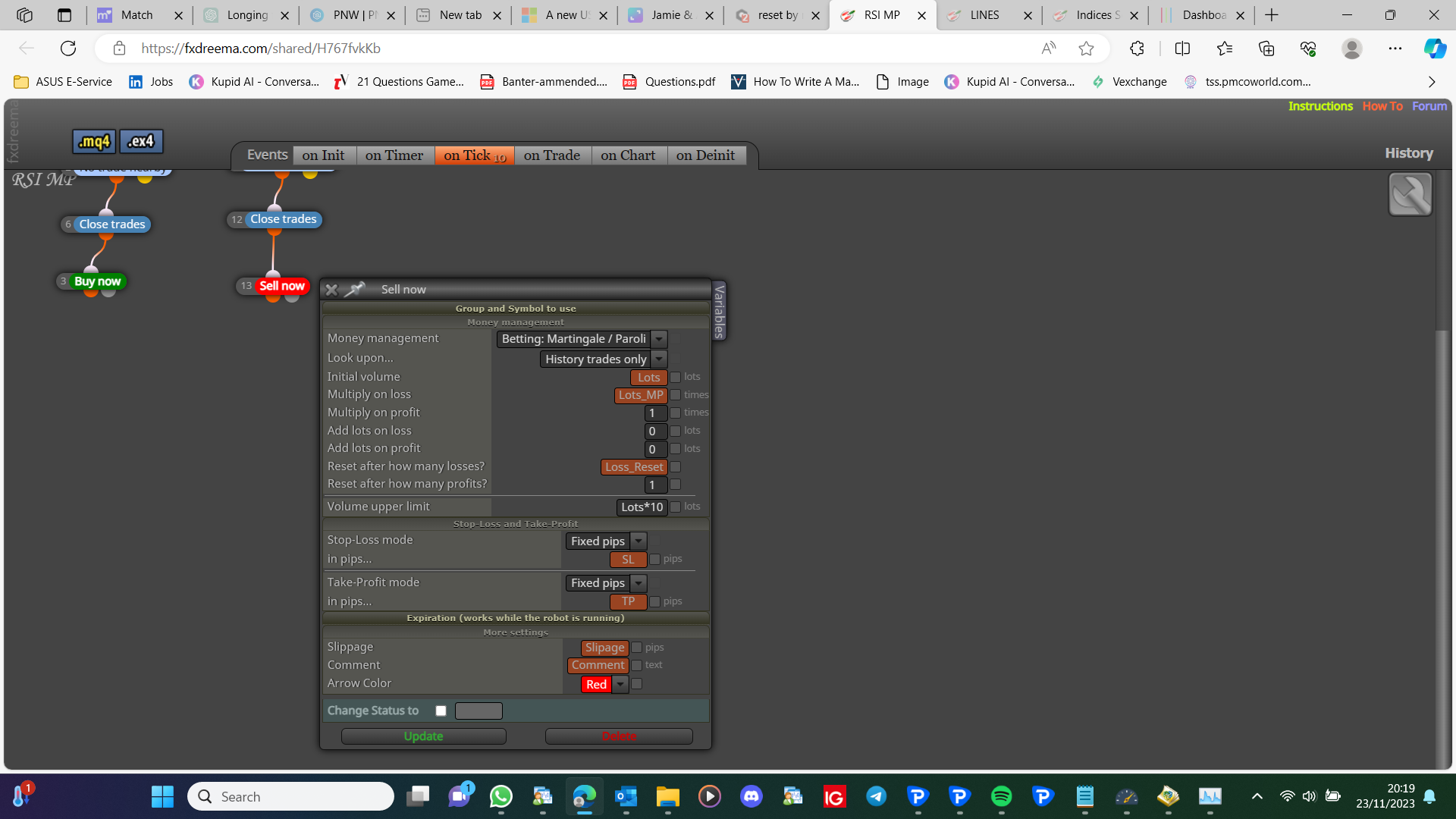The height and width of the screenshot is (819, 1456).
Task: Toggle the Add lots on loss checkbox
Action: pyautogui.click(x=676, y=431)
